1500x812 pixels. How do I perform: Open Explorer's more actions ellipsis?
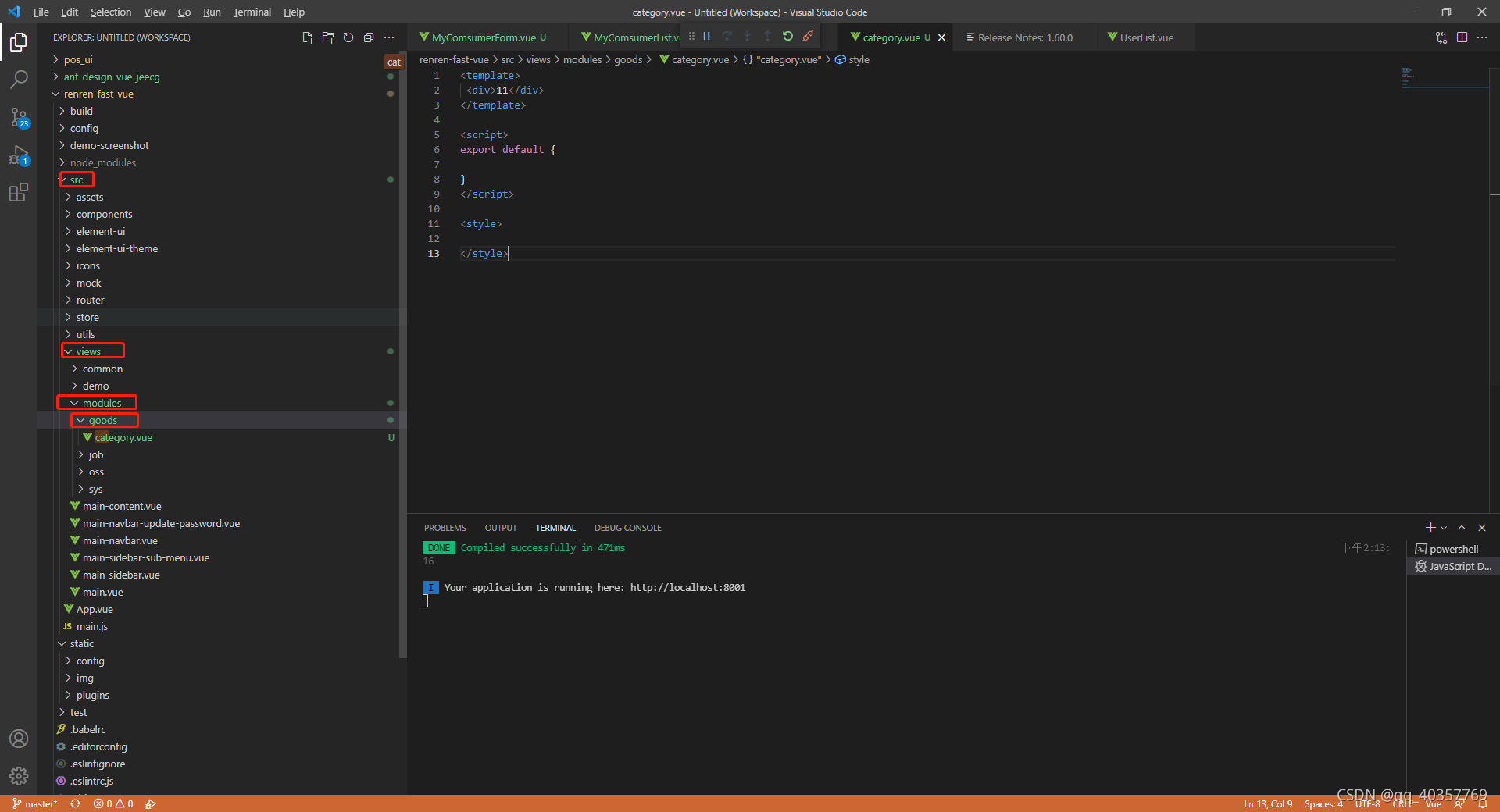coord(389,37)
